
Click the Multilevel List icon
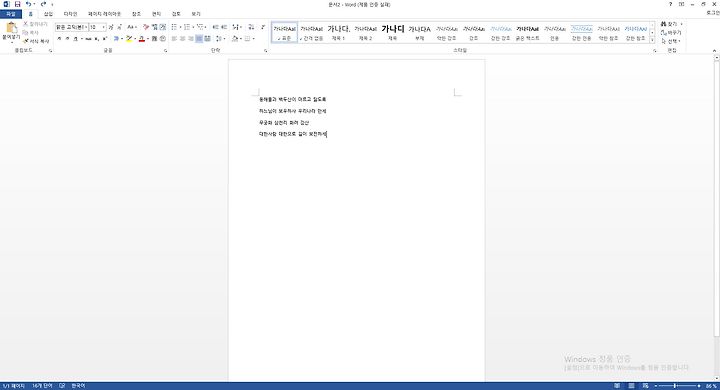199,27
